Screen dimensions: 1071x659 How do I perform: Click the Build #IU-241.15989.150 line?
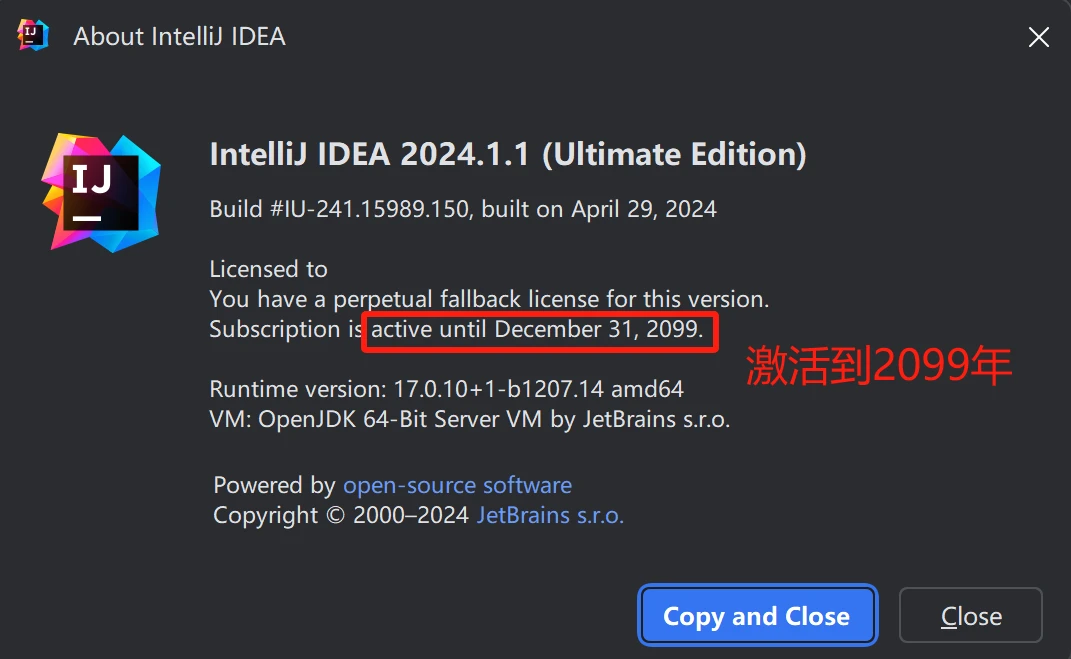[x=462, y=210]
